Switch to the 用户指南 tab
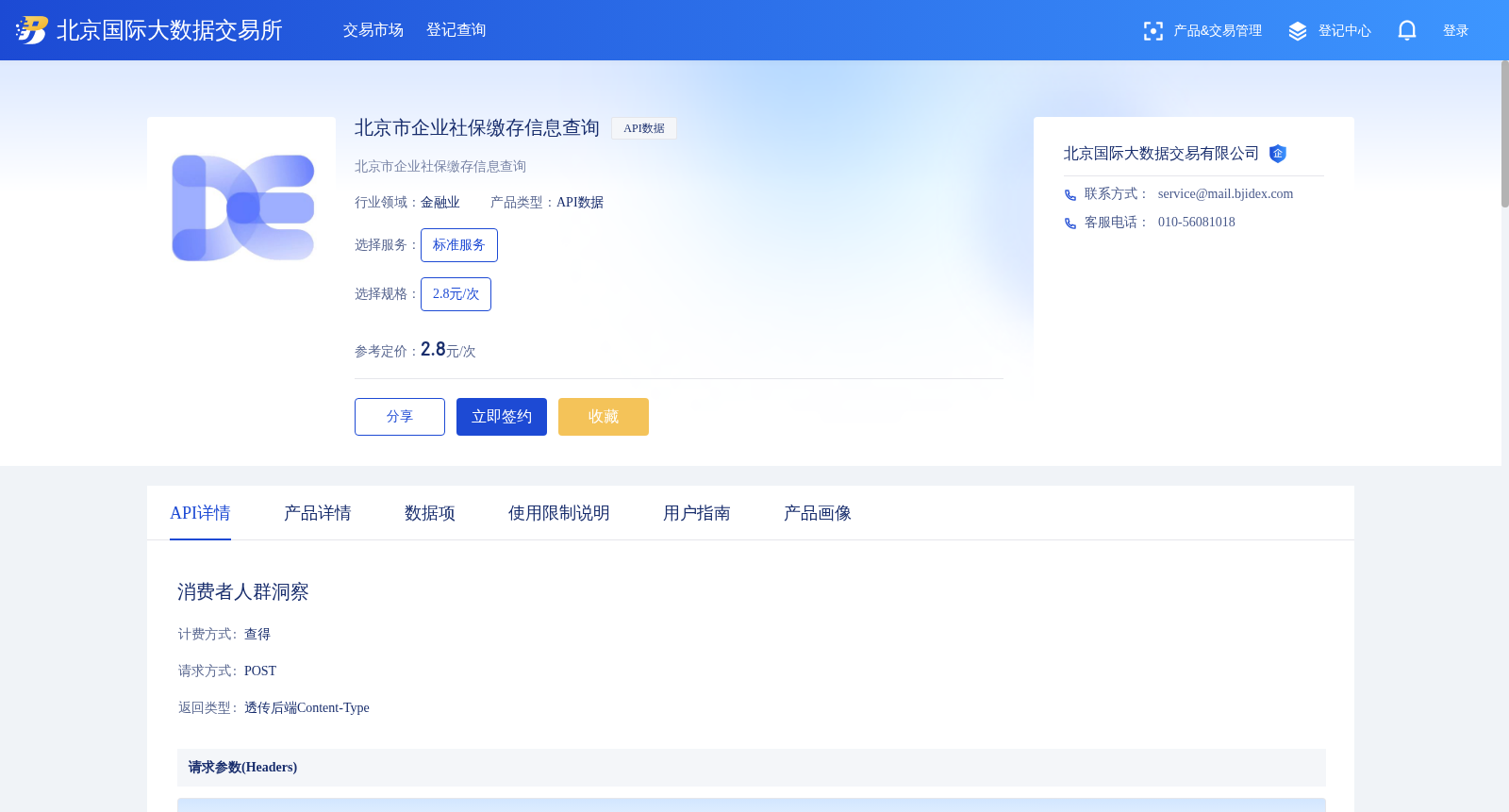Viewport: 1509px width, 812px height. (x=697, y=513)
